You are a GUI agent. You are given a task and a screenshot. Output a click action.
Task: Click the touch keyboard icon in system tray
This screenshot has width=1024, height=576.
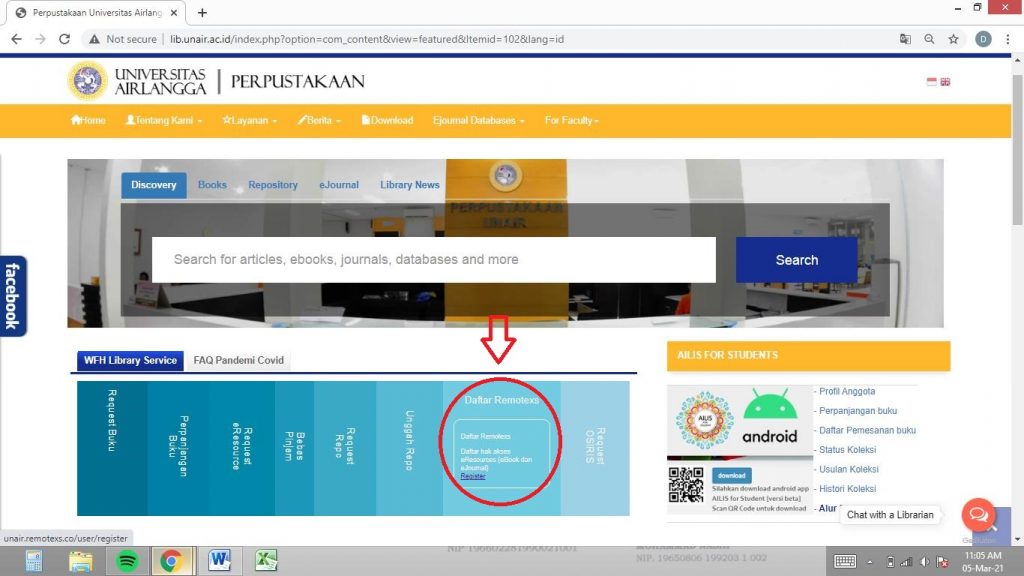pos(844,562)
